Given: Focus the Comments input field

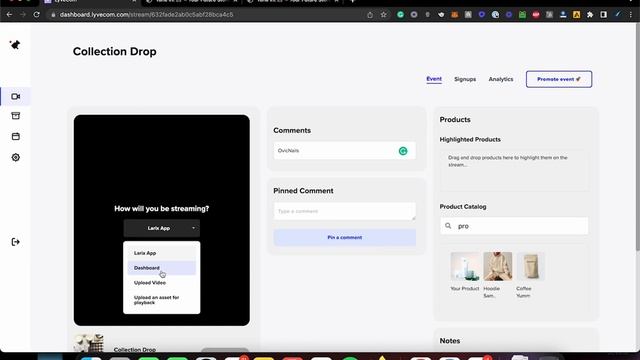Looking at the screenshot, I should (x=344, y=151).
